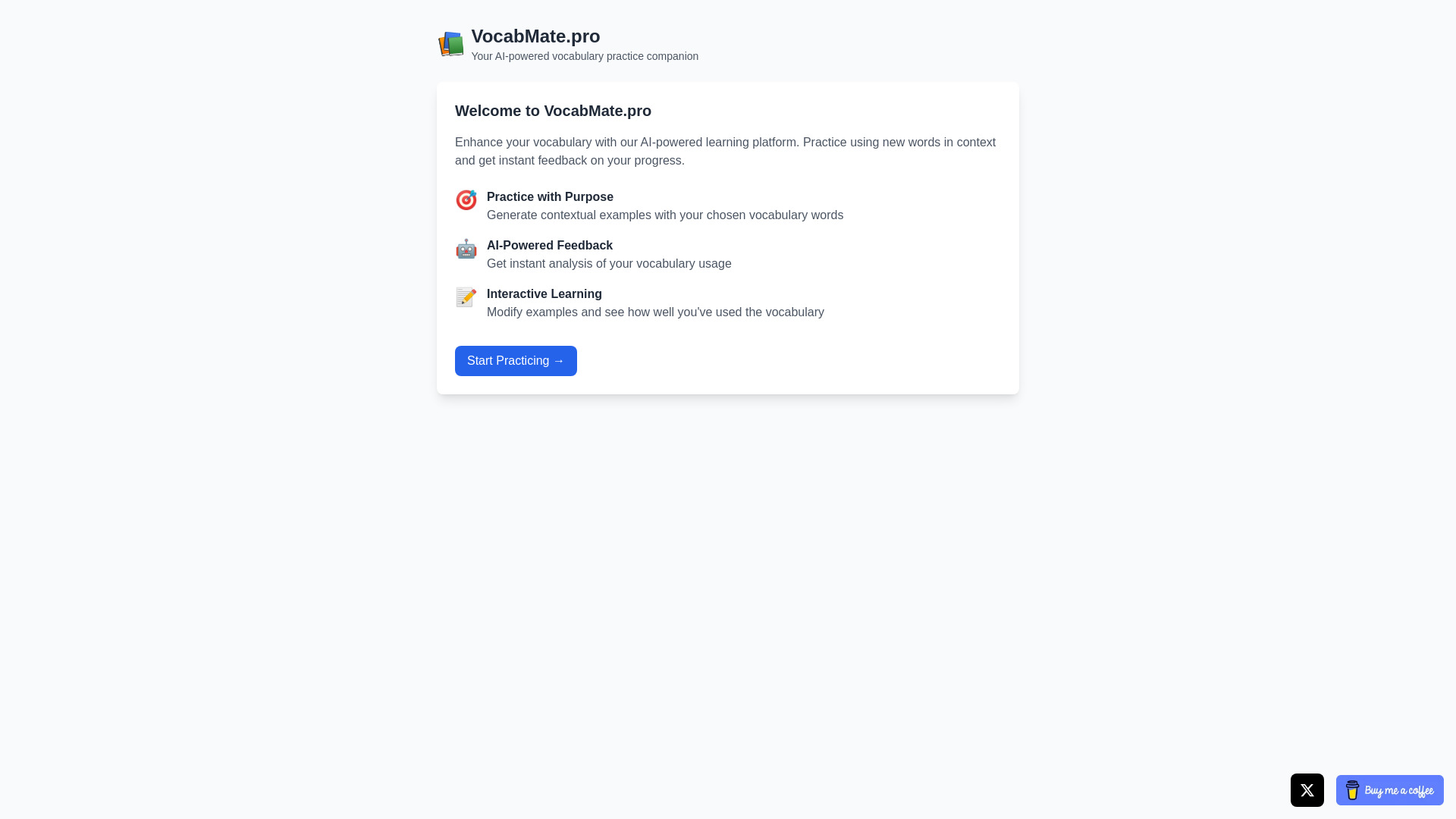Click the "Modify examples" description text
Screen dimensions: 1456x819
click(654, 312)
